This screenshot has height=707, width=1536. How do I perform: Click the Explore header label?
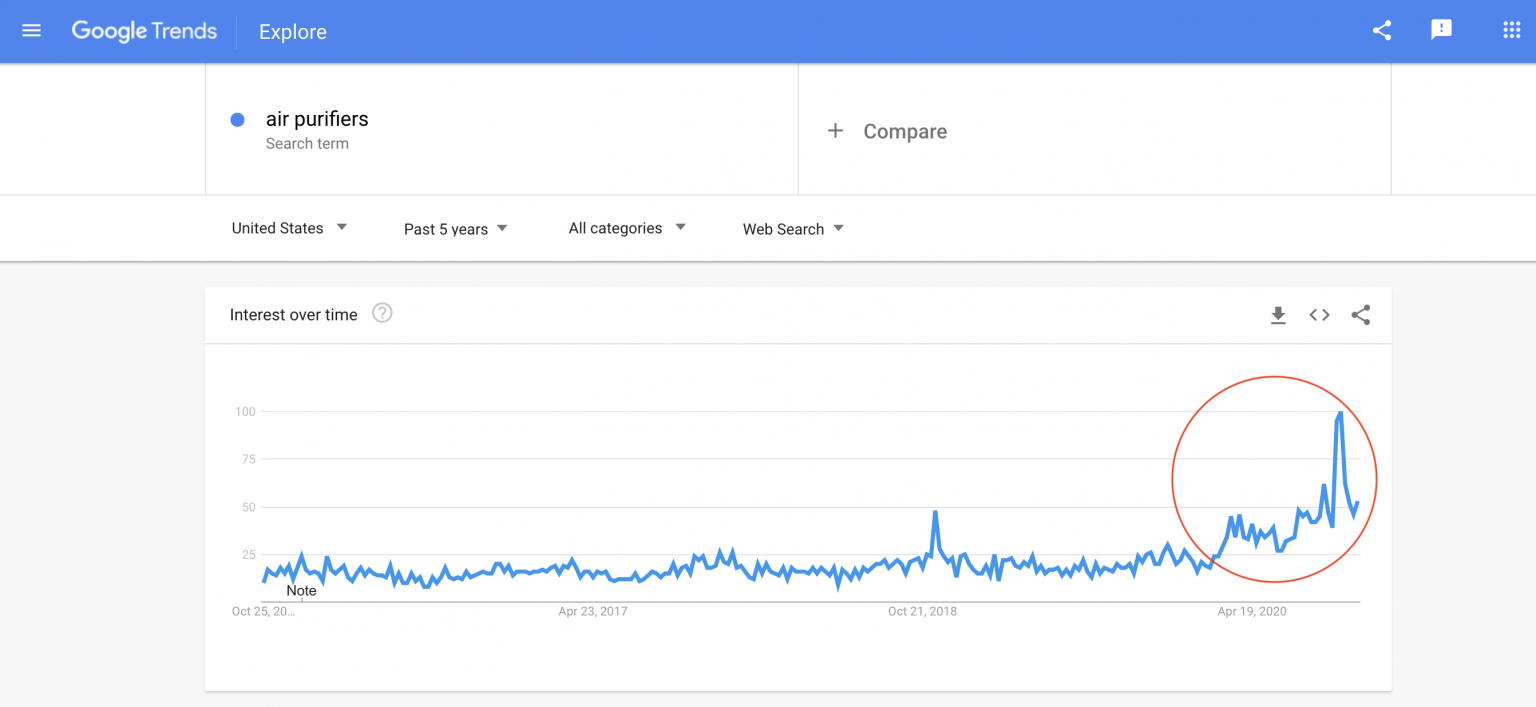[x=292, y=32]
